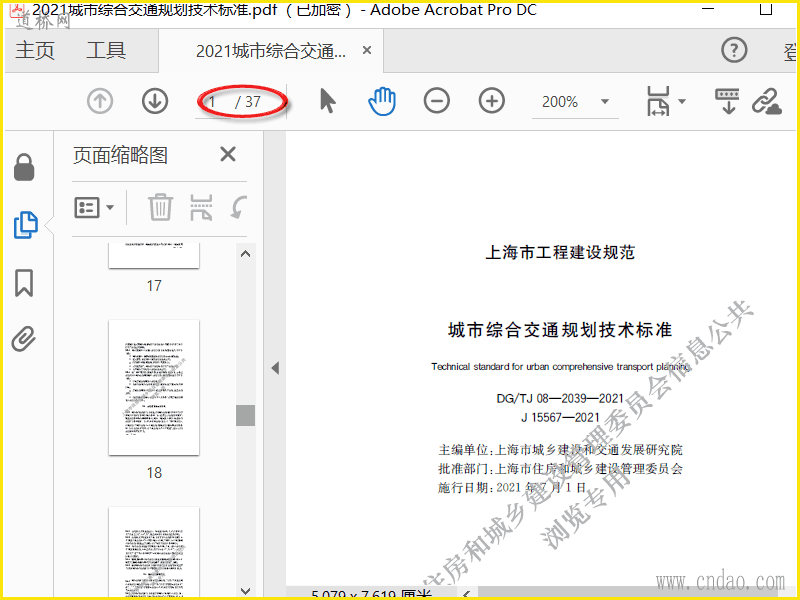
Task: Select the thumbnail below page 18
Action: (154, 551)
